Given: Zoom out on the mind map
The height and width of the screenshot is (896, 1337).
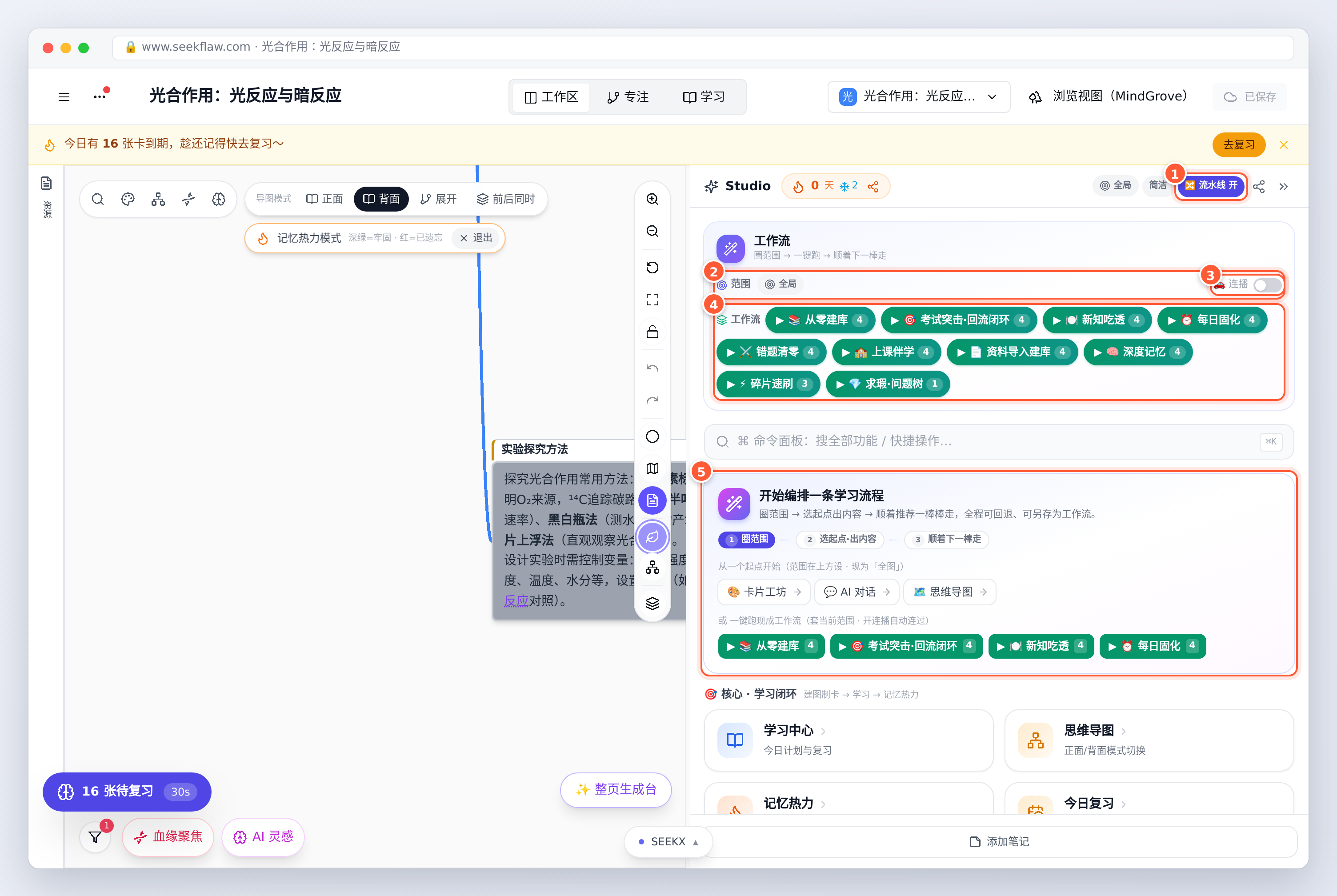Looking at the screenshot, I should [652, 231].
